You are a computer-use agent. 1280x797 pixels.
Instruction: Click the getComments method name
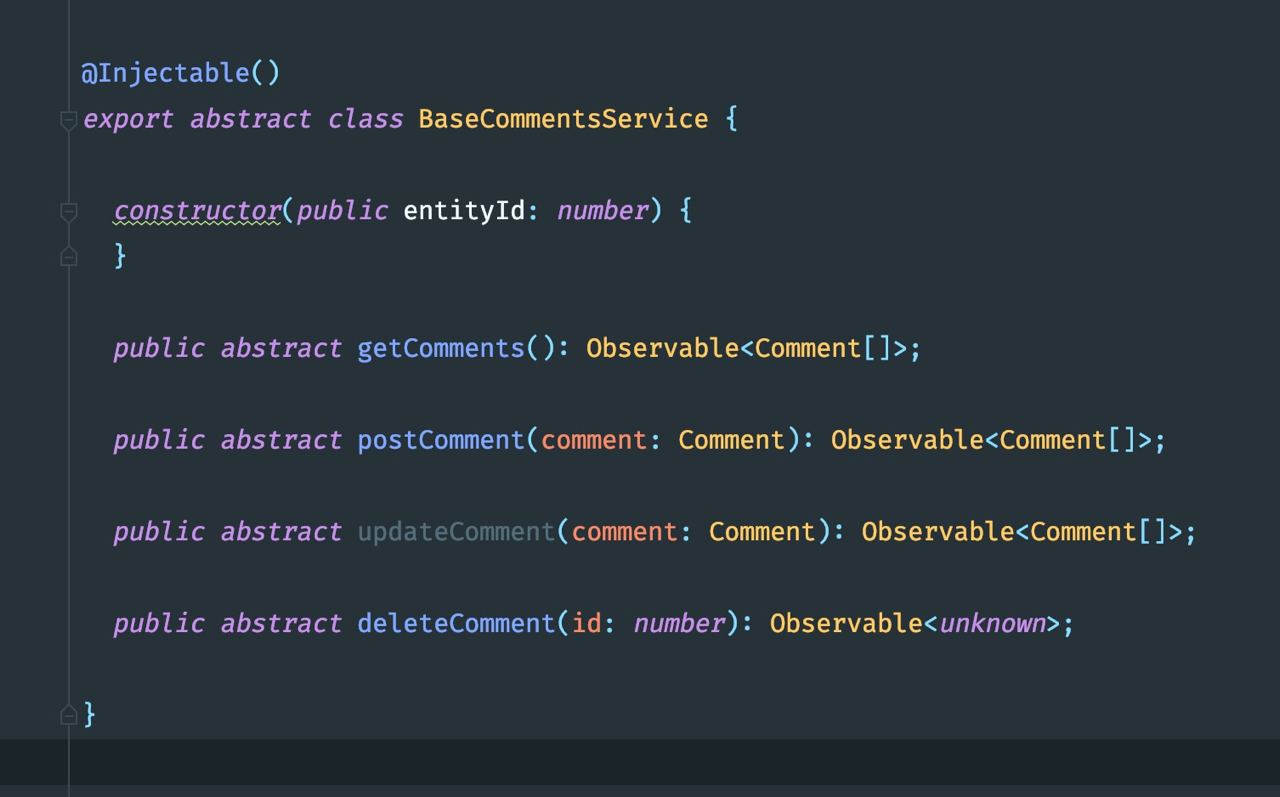(441, 348)
